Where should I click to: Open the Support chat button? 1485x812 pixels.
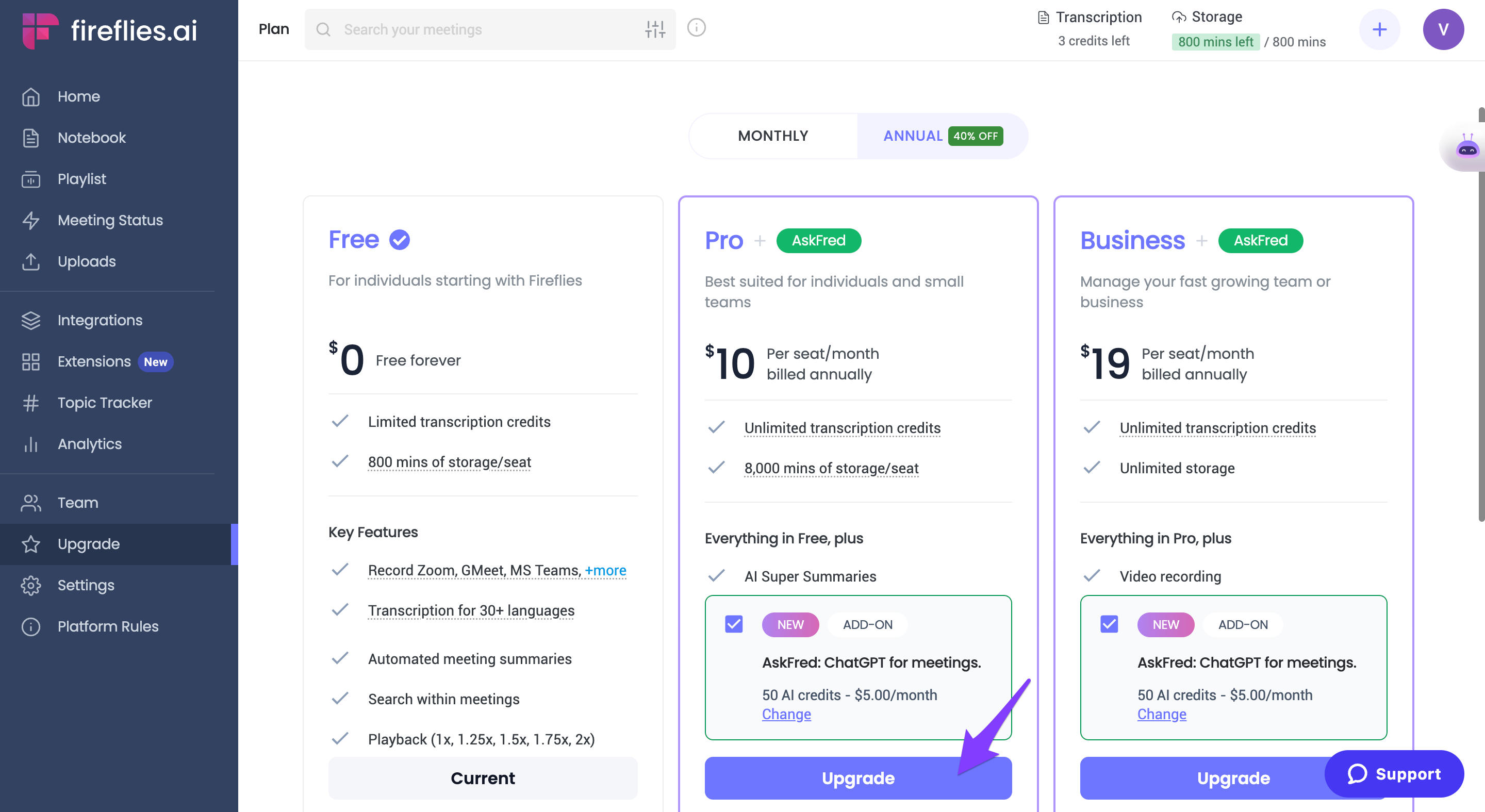1394,774
